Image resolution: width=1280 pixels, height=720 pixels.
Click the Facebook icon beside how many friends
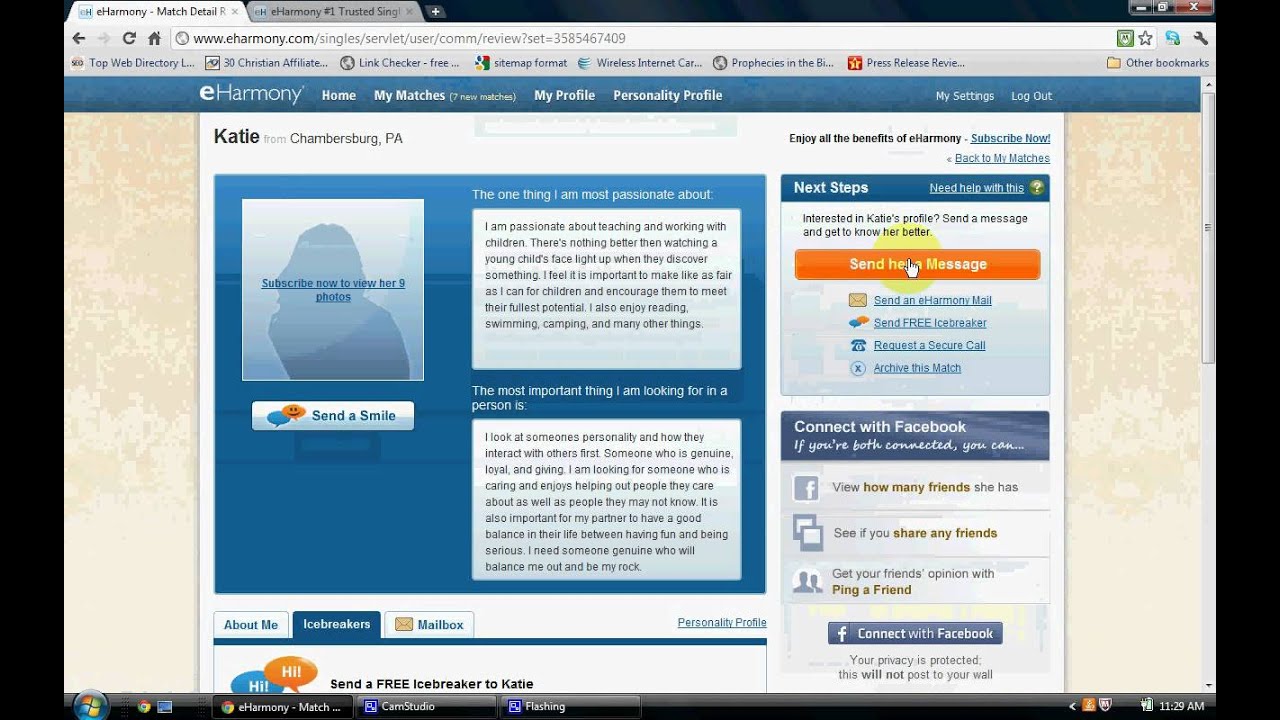(806, 488)
